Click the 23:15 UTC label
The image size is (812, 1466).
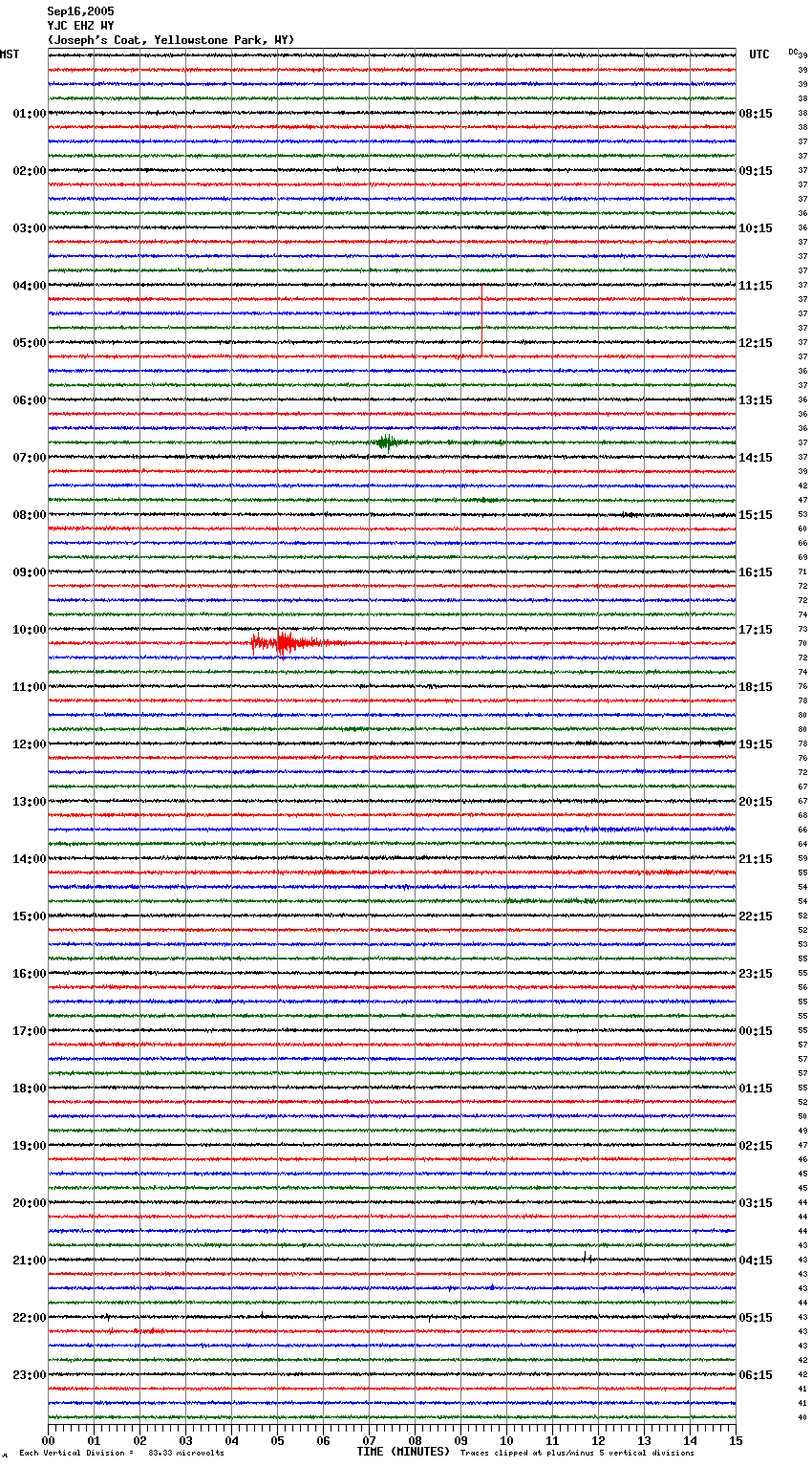point(756,974)
